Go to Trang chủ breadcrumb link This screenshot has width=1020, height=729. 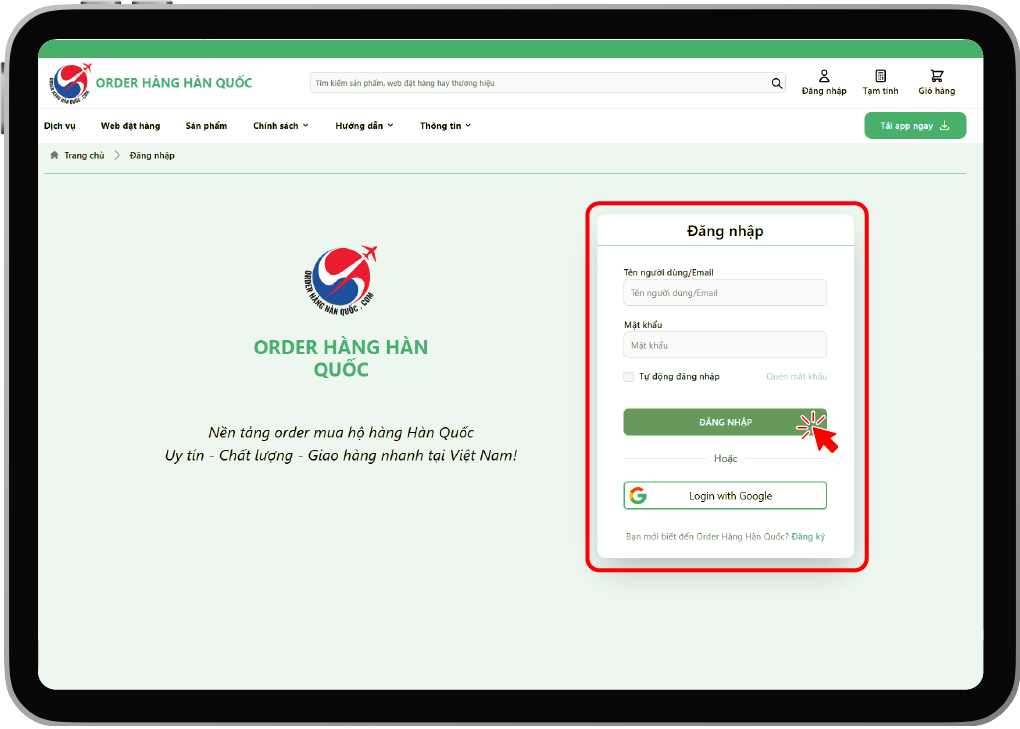tap(84, 155)
